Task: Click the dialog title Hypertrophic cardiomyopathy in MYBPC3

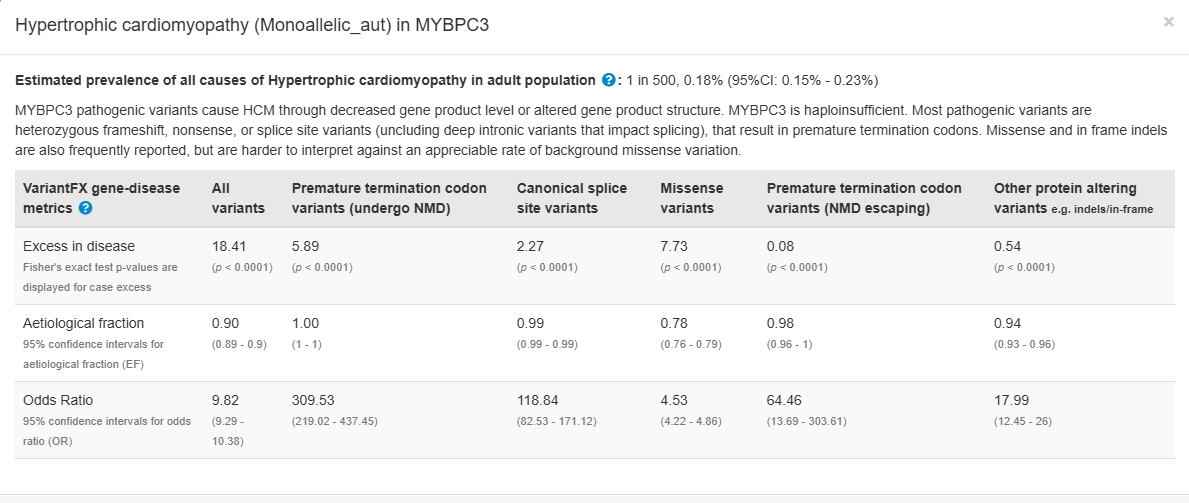Action: point(251,25)
